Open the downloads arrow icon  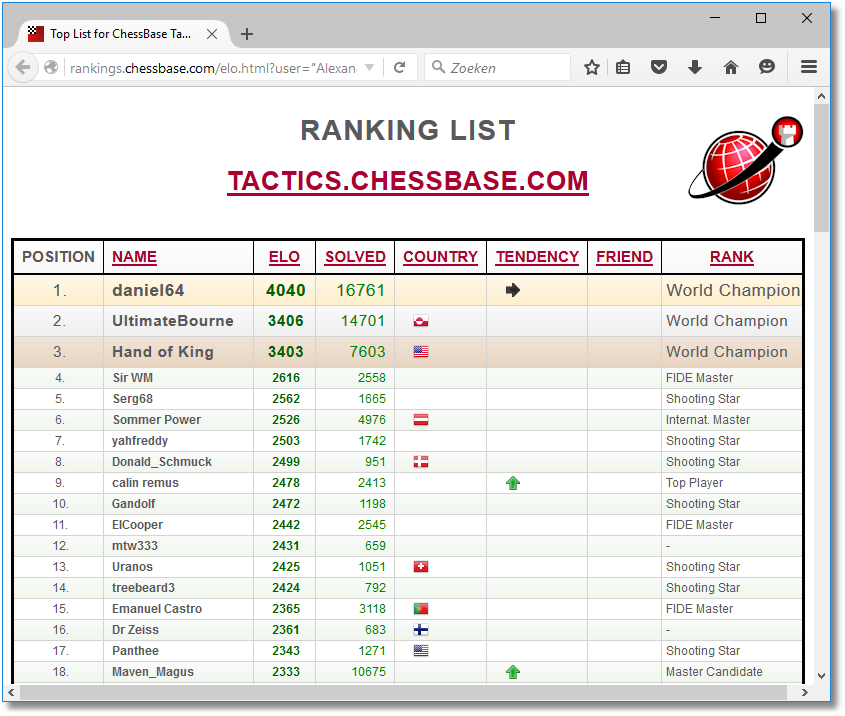(x=694, y=67)
